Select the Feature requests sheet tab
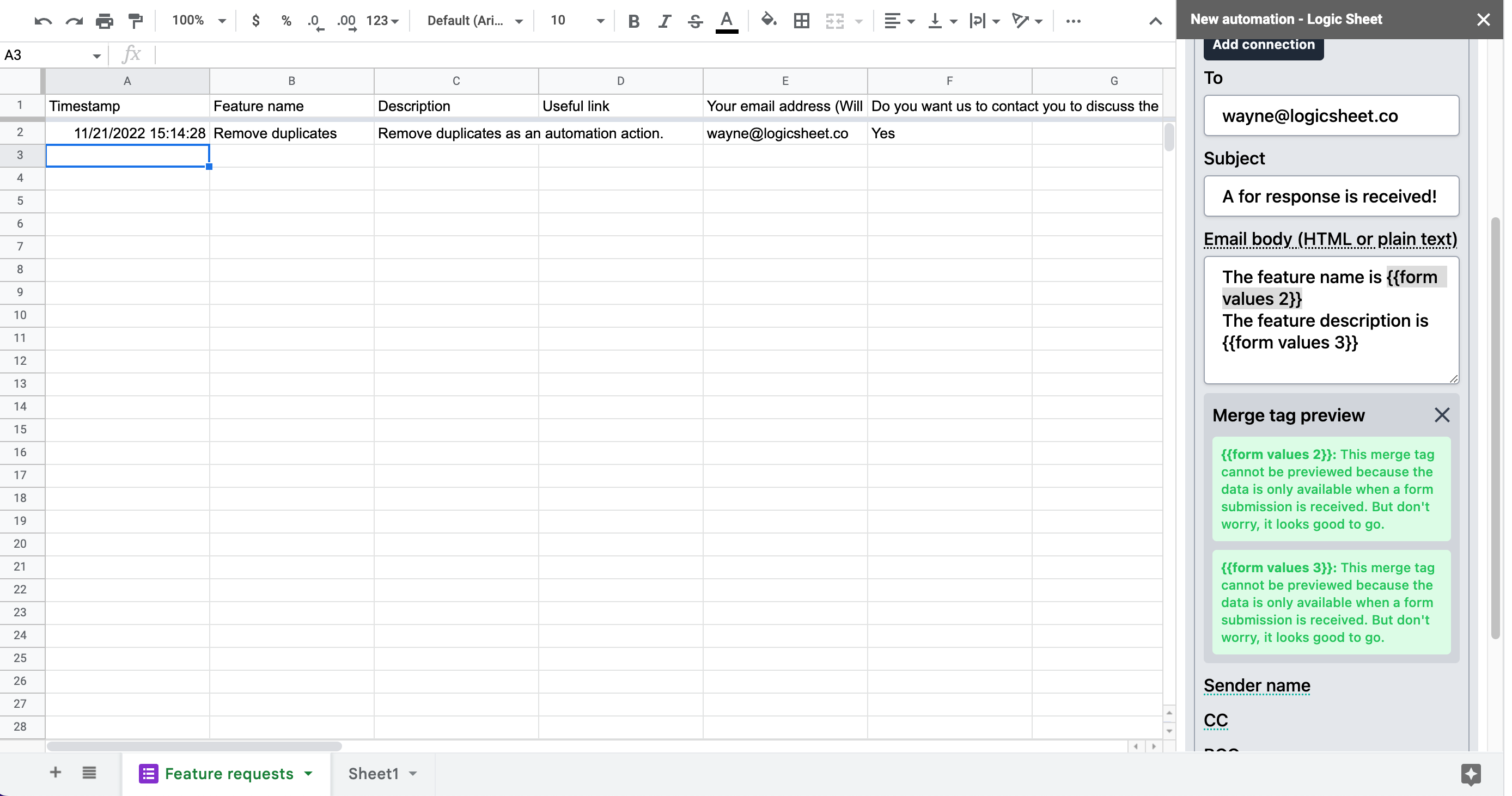Image resolution: width=1512 pixels, height=796 pixels. pyautogui.click(x=228, y=774)
